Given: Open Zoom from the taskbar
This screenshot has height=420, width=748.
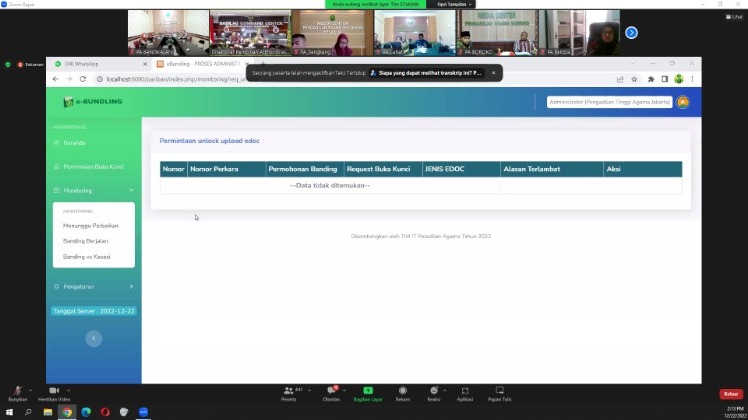Looking at the screenshot, I should (x=144, y=412).
